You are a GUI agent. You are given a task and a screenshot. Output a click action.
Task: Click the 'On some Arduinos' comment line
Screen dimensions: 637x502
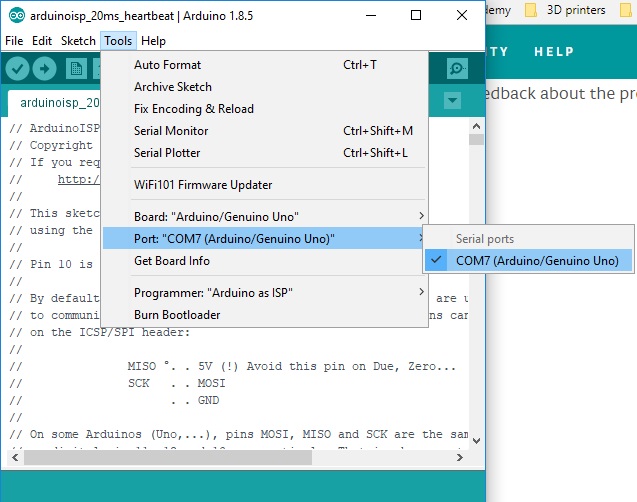238,434
